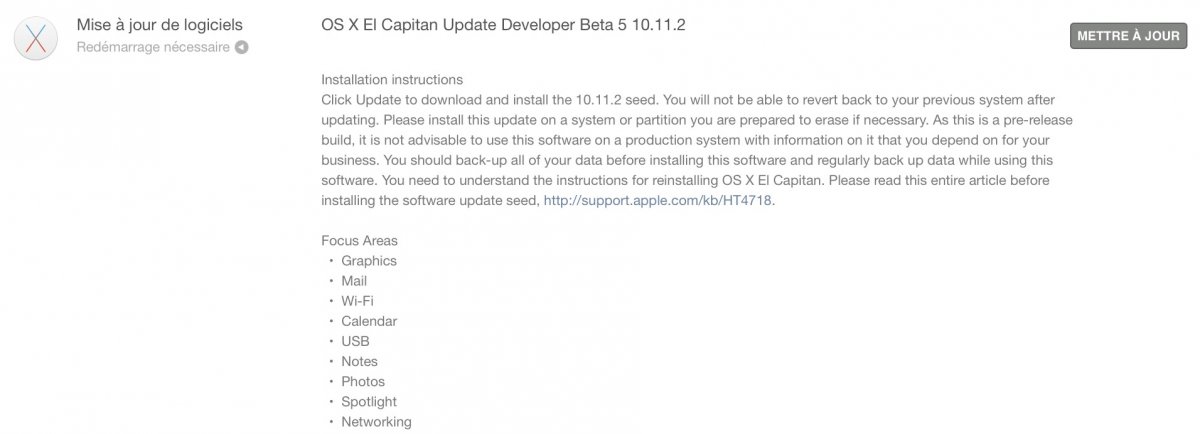The height and width of the screenshot is (434, 1200).
Task: Select the Graphics list item
Action: point(369,261)
